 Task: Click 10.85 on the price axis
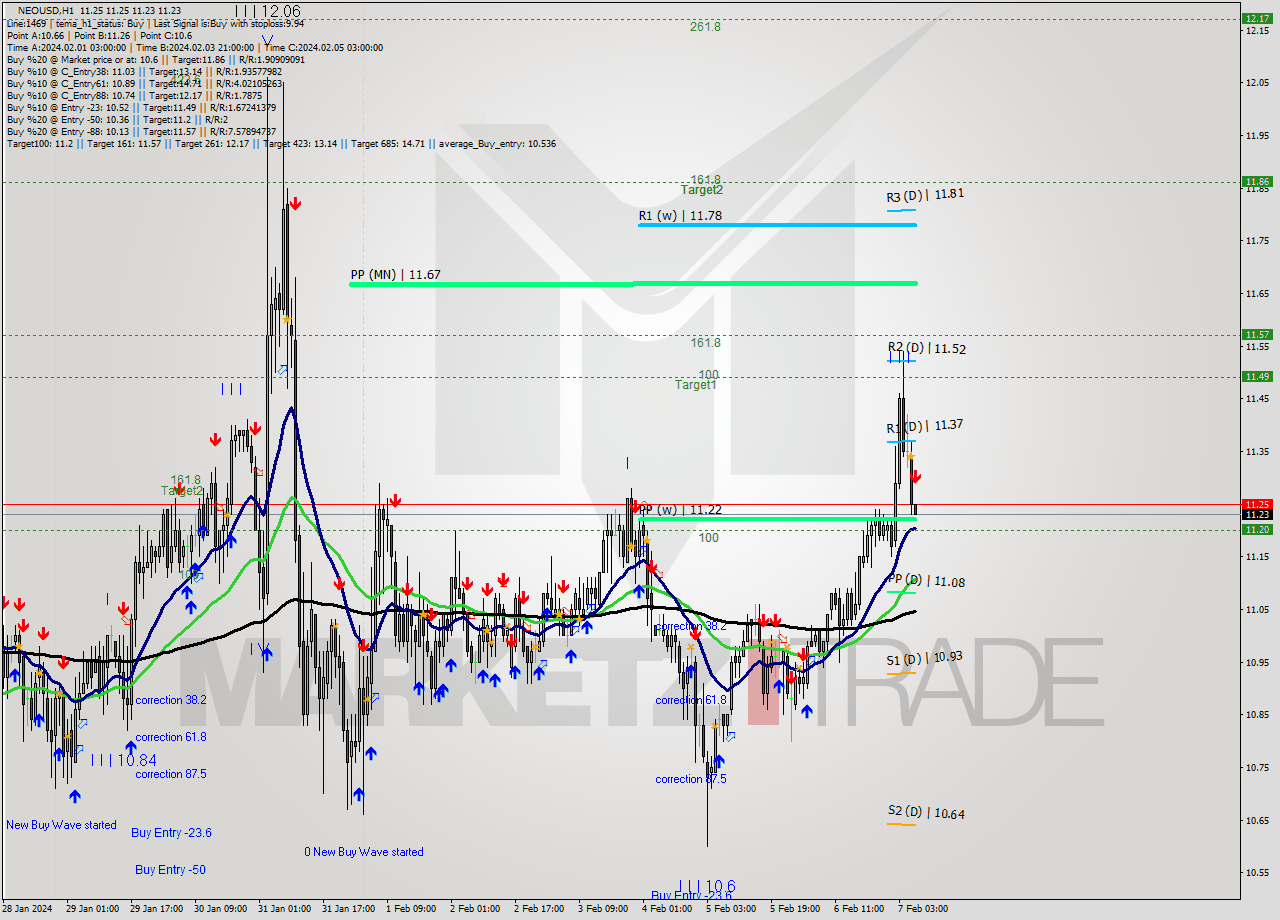tap(1258, 714)
